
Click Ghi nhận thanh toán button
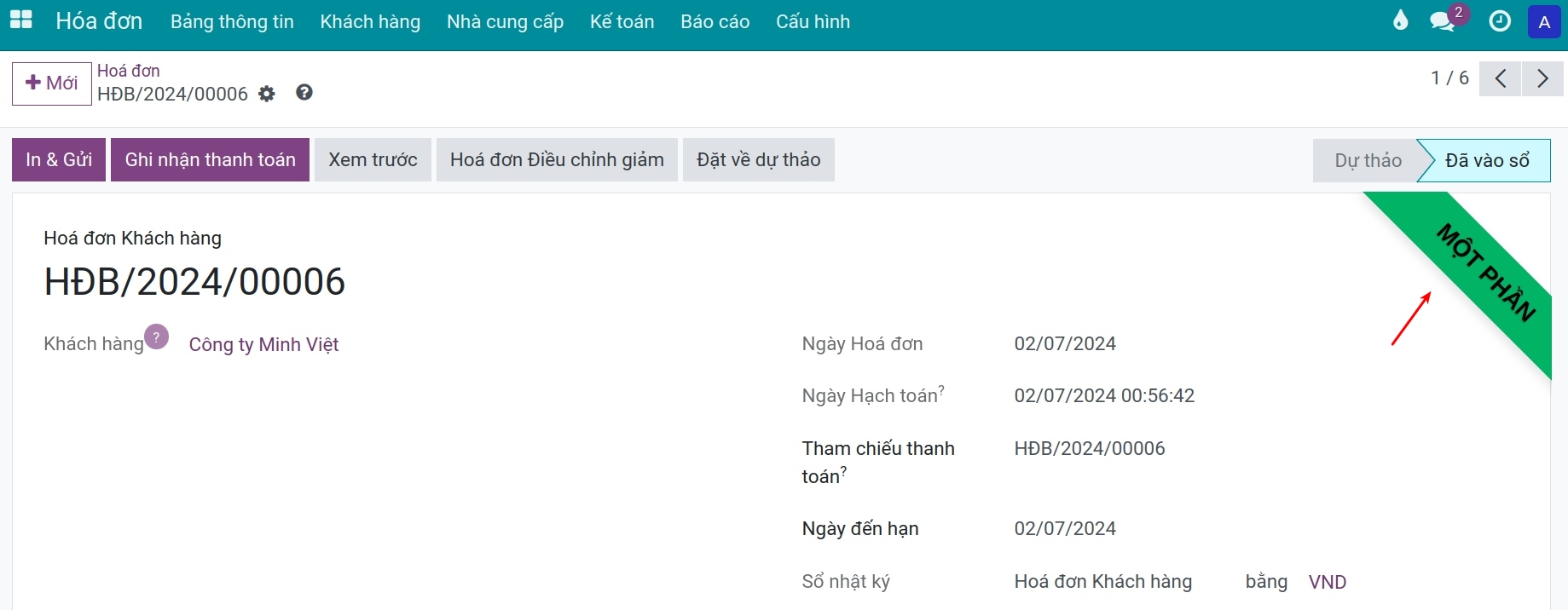(210, 160)
